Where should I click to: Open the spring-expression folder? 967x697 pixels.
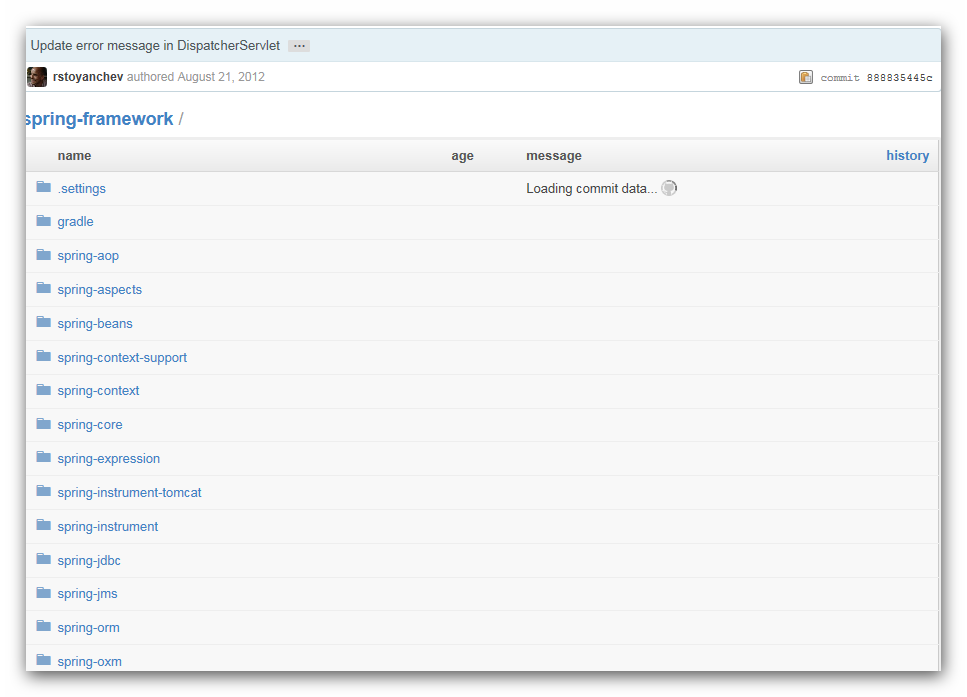[x=109, y=459]
